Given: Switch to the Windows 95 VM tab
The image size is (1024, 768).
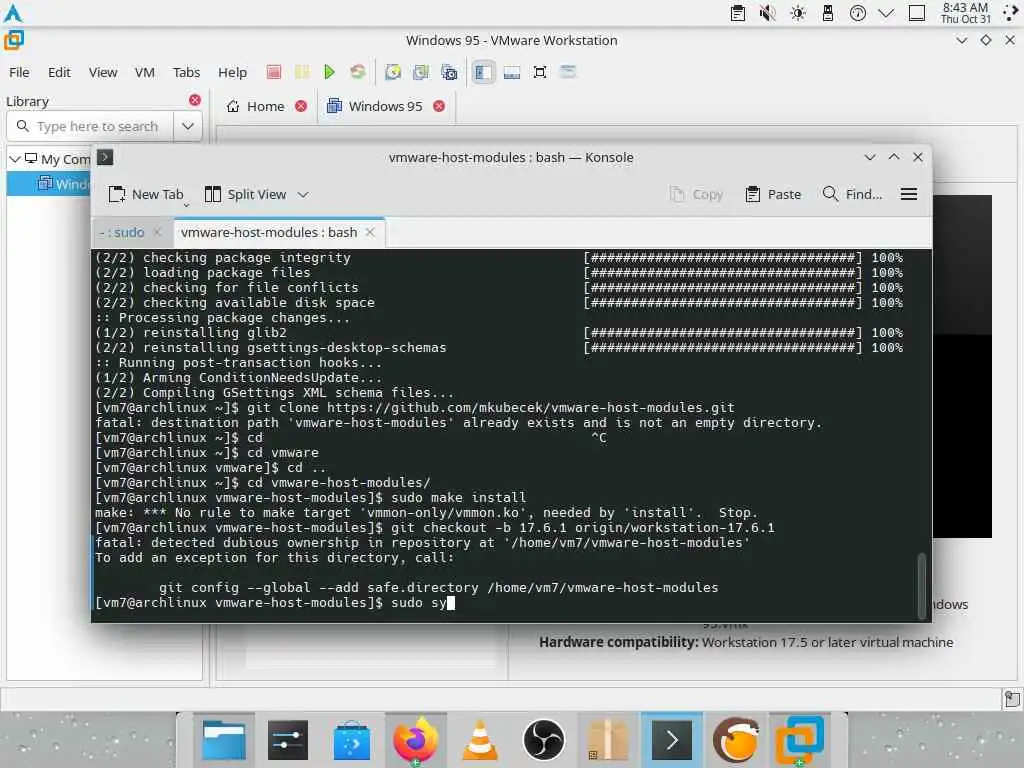Looking at the screenshot, I should (376, 106).
